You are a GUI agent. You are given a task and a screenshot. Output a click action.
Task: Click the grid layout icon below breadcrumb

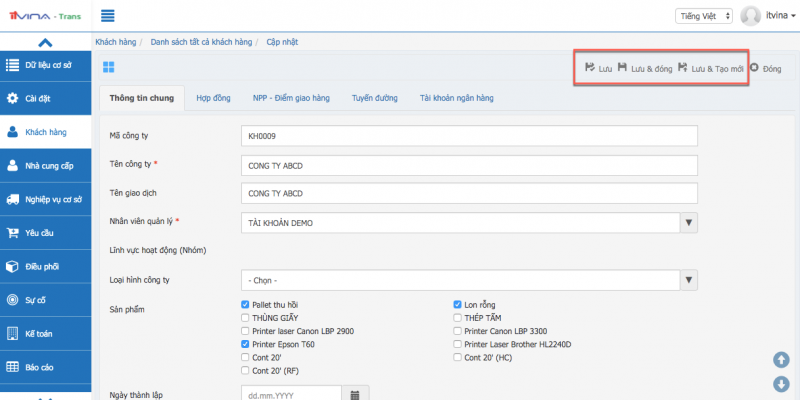click(x=109, y=67)
